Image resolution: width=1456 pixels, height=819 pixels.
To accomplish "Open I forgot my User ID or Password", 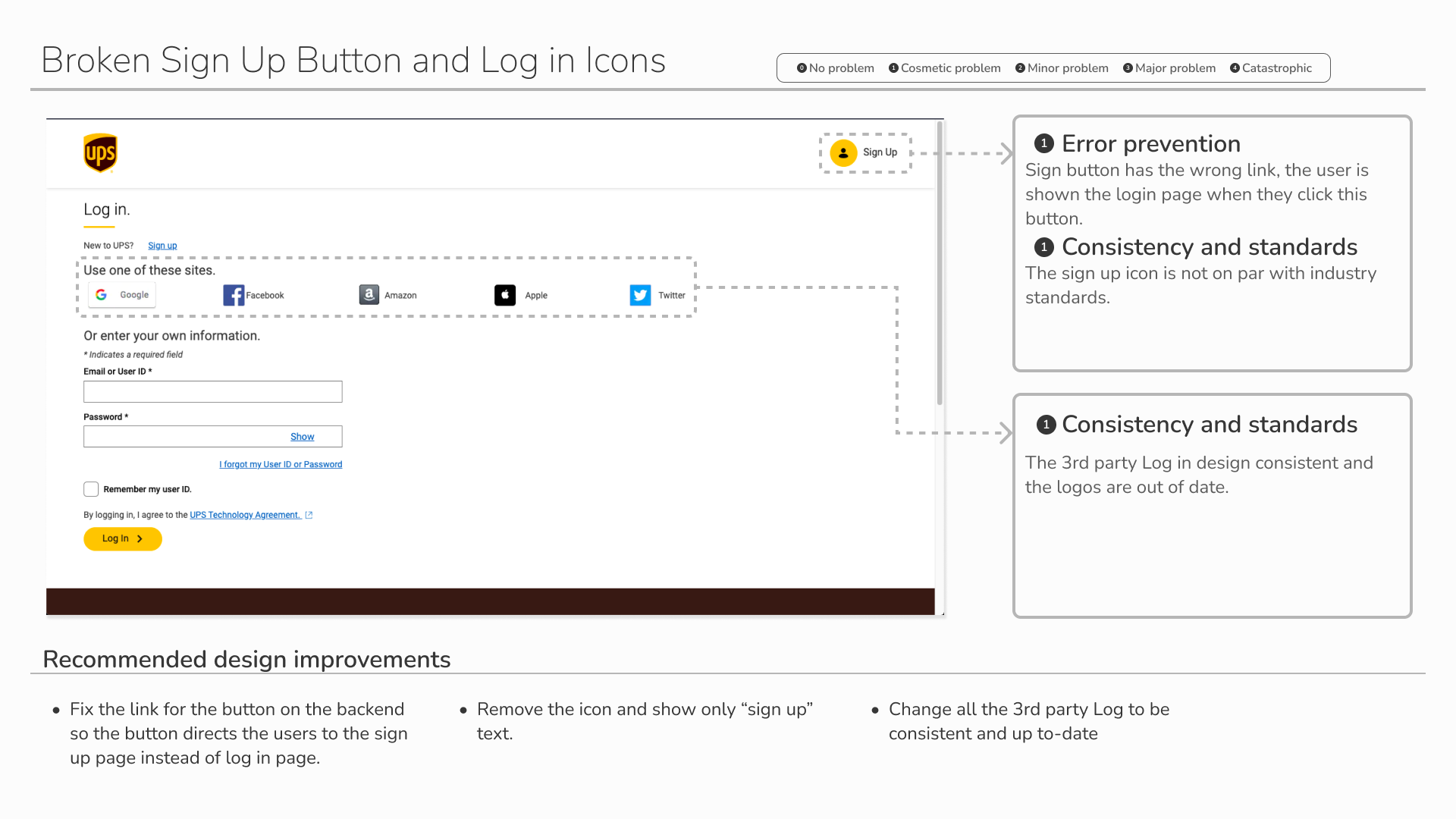I will pos(281,464).
